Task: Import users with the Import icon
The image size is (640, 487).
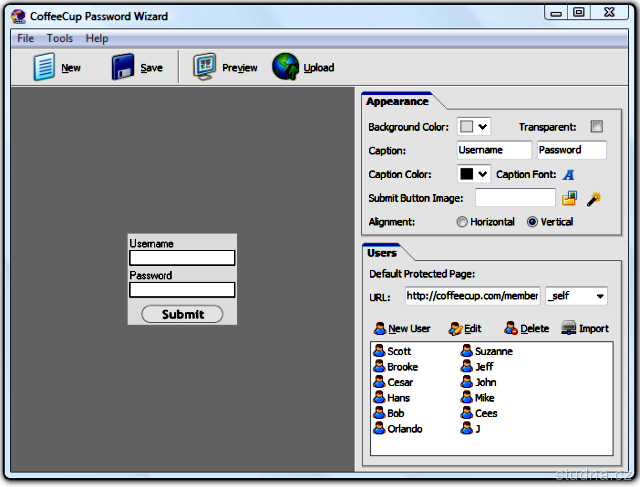Action: coord(569,328)
